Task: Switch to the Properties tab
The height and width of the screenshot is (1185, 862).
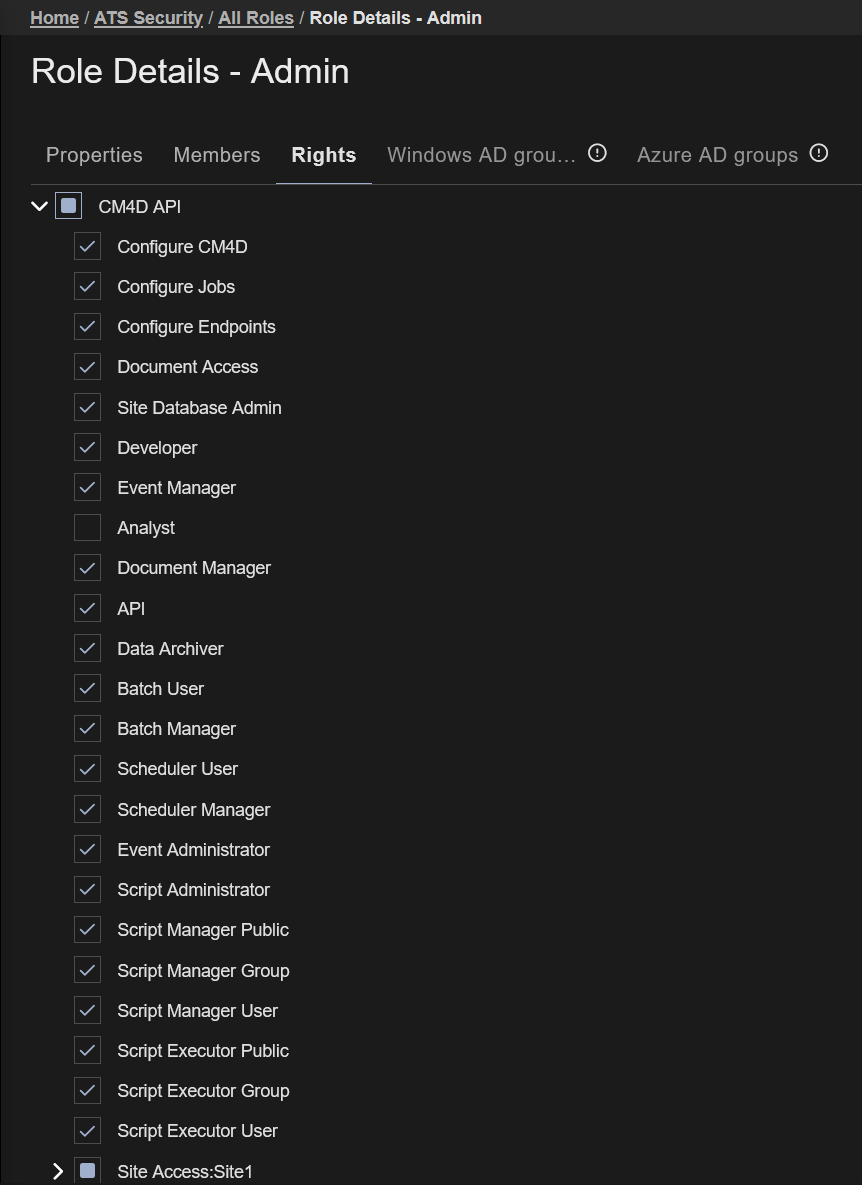Action: [x=94, y=155]
